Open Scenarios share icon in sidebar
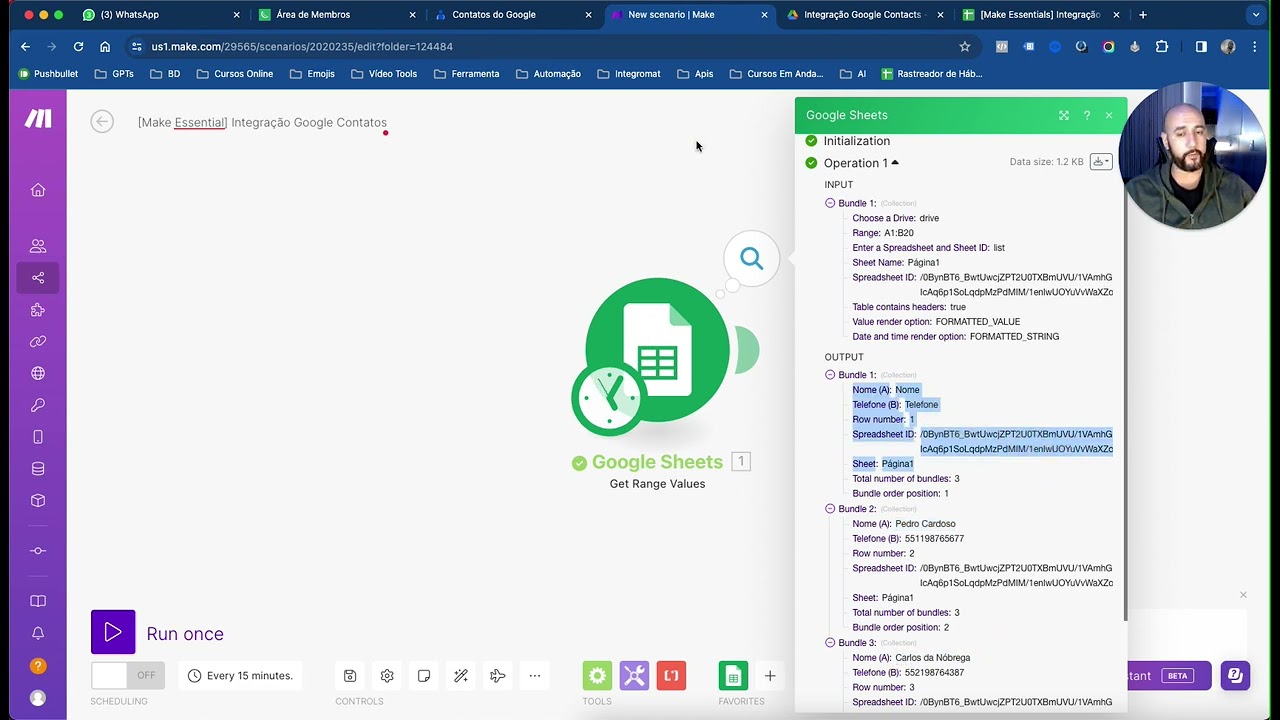1280x720 pixels. pos(38,278)
